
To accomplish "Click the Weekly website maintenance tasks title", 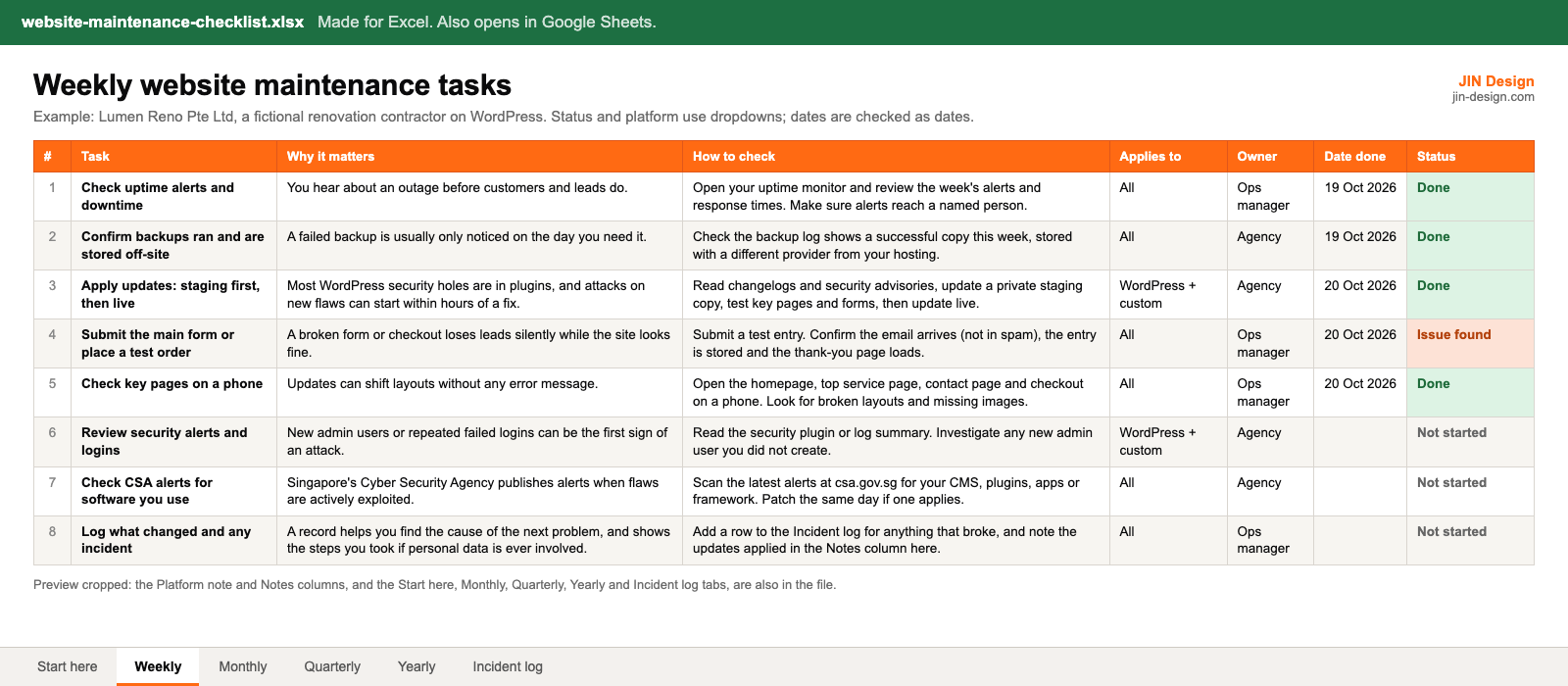I will [x=272, y=85].
